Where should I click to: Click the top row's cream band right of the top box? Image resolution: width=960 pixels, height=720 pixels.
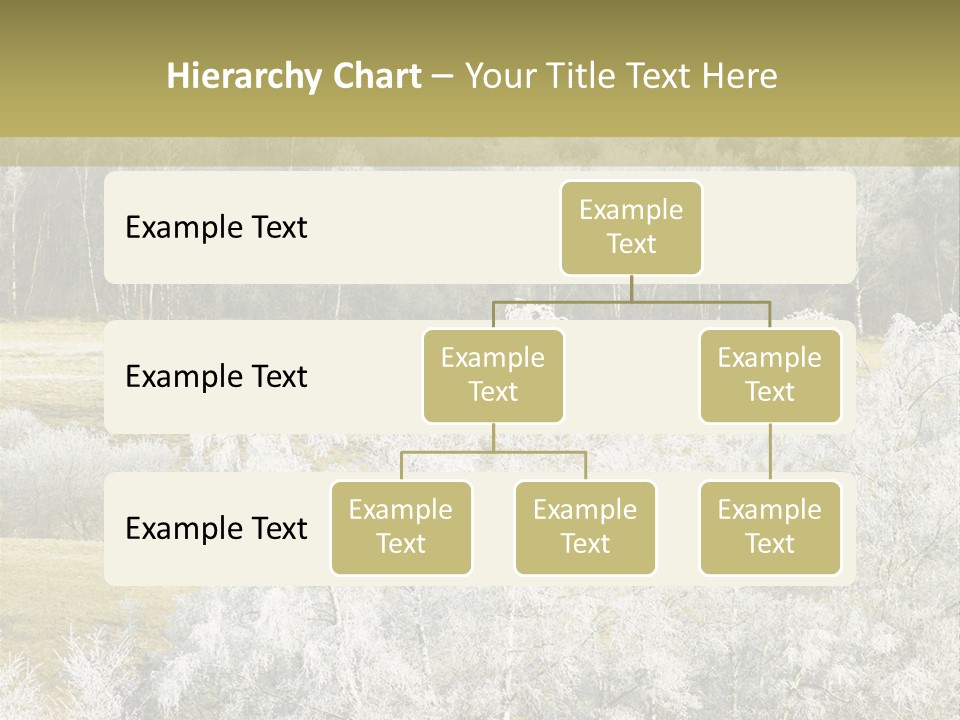[x=780, y=227]
